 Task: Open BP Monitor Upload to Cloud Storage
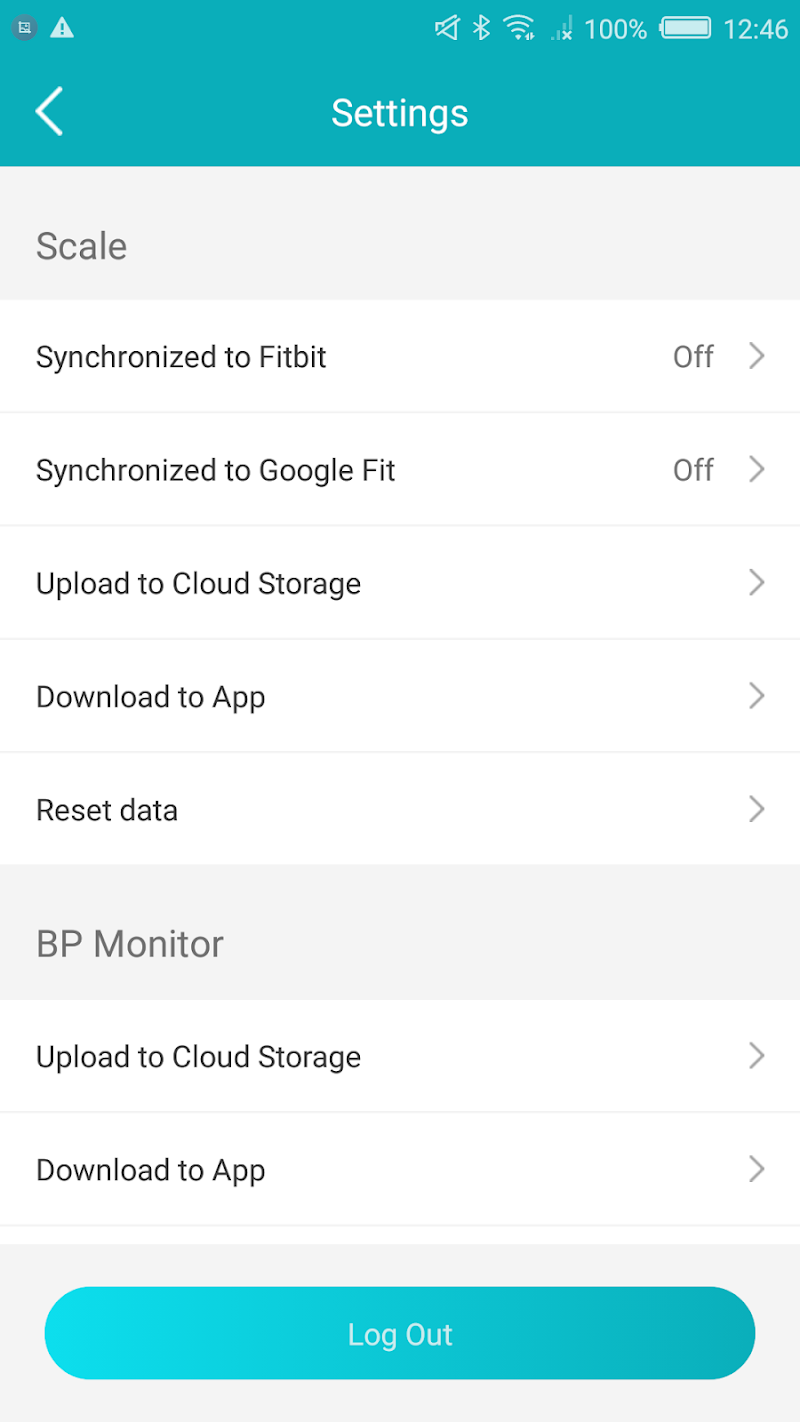coord(198,1057)
